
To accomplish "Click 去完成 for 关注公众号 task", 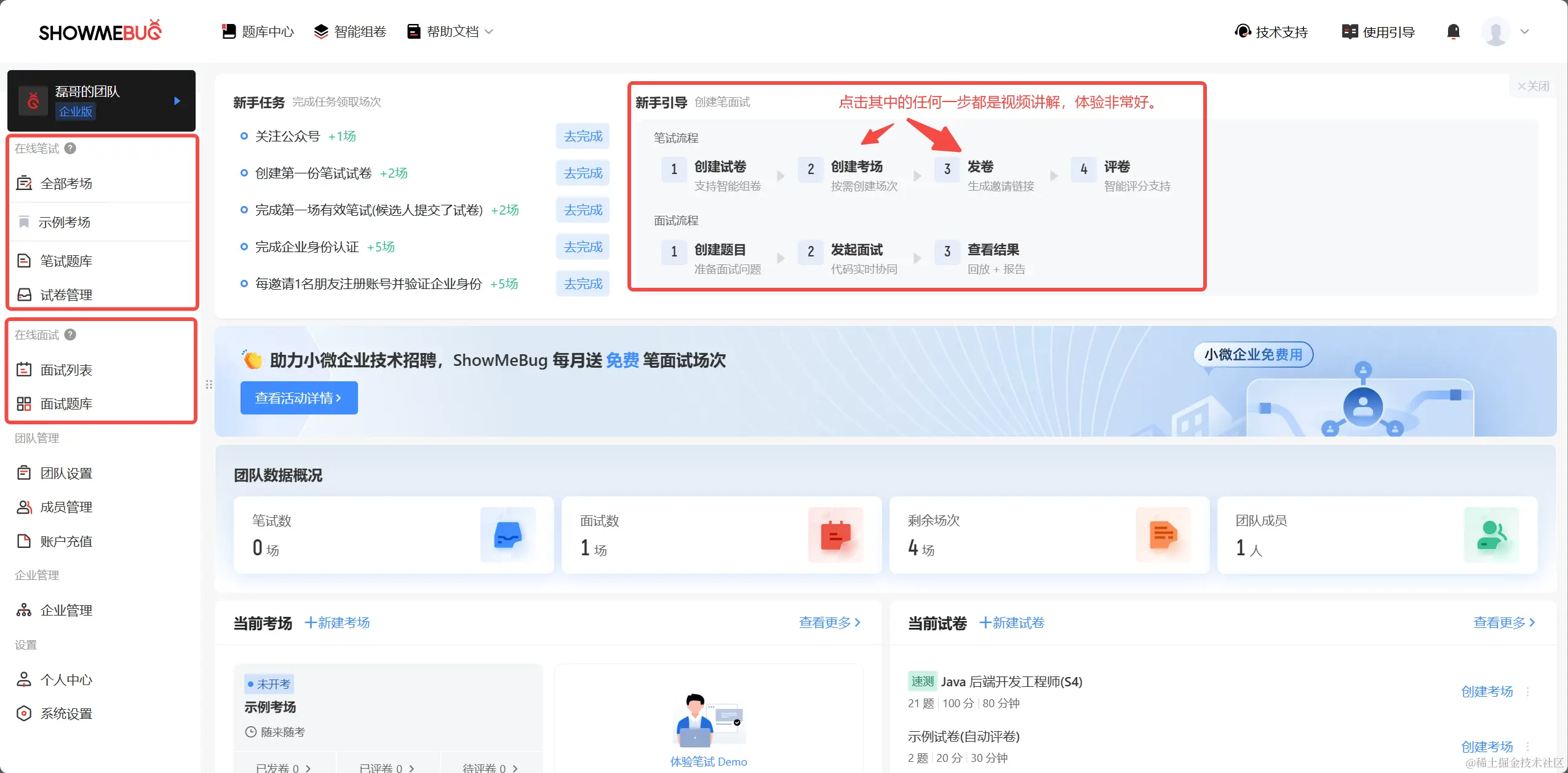I will (583, 136).
